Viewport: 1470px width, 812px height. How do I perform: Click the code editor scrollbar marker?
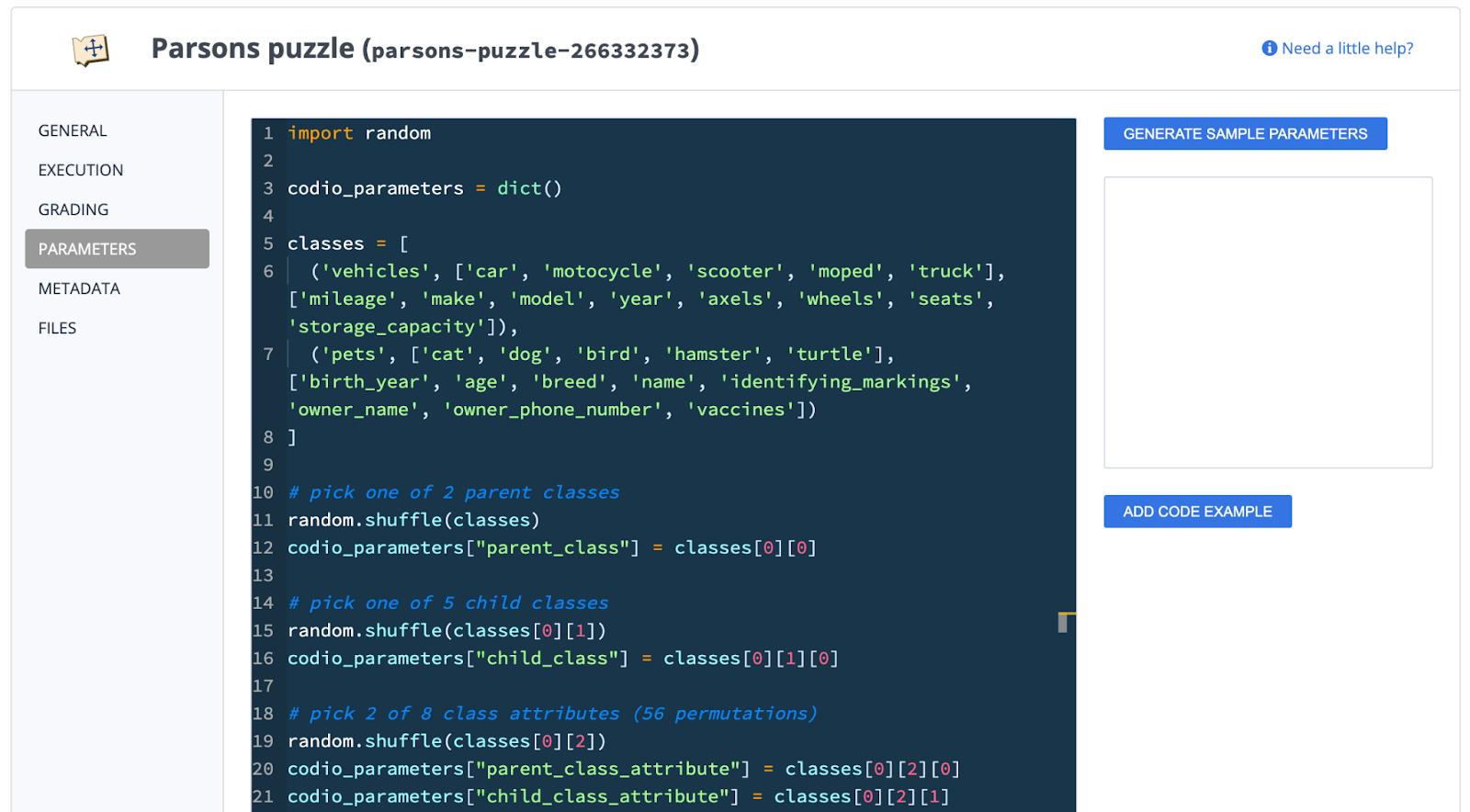click(1063, 623)
